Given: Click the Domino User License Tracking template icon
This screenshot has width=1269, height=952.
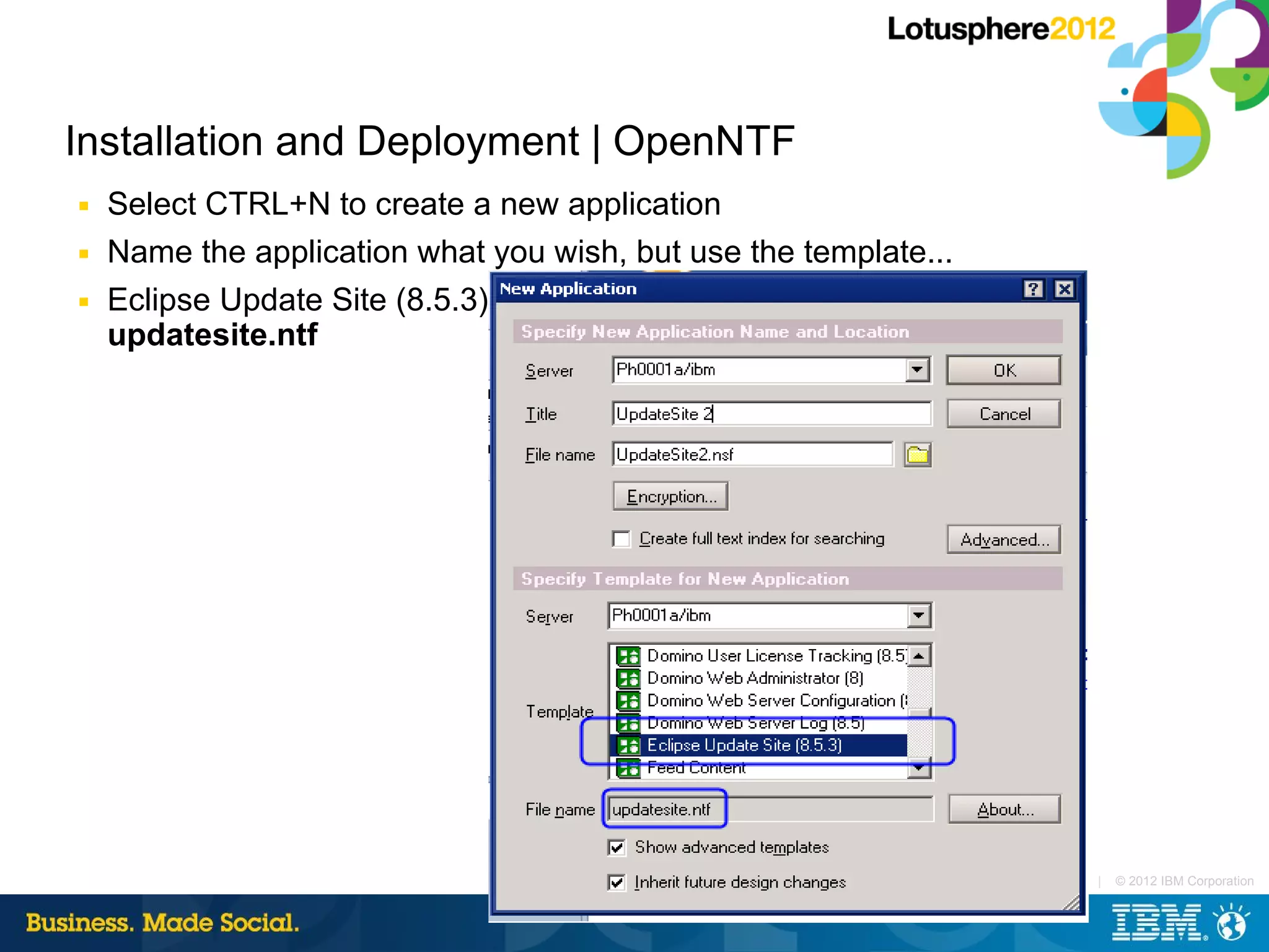Looking at the screenshot, I should point(628,656).
